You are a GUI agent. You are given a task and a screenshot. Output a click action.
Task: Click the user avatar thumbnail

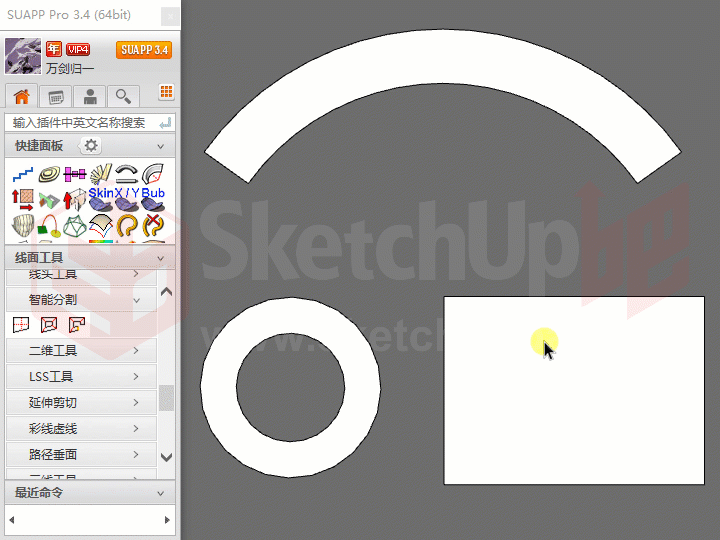[x=23, y=56]
